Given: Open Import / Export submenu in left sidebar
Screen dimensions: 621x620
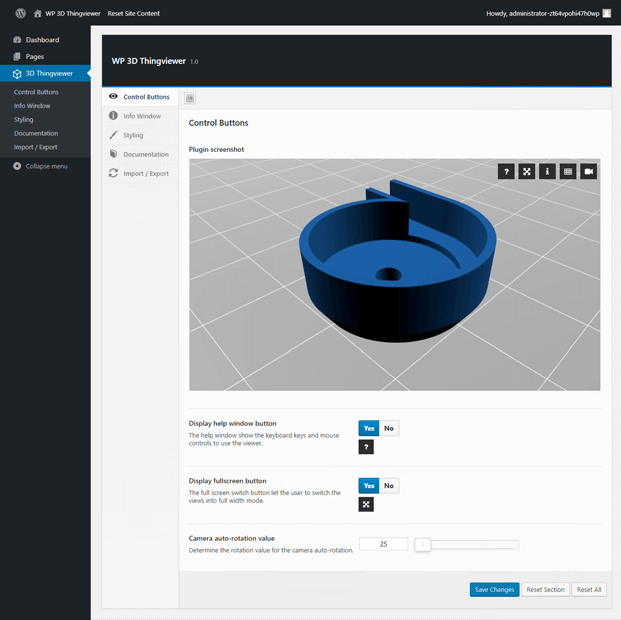Looking at the screenshot, I should pyautogui.click(x=36, y=147).
